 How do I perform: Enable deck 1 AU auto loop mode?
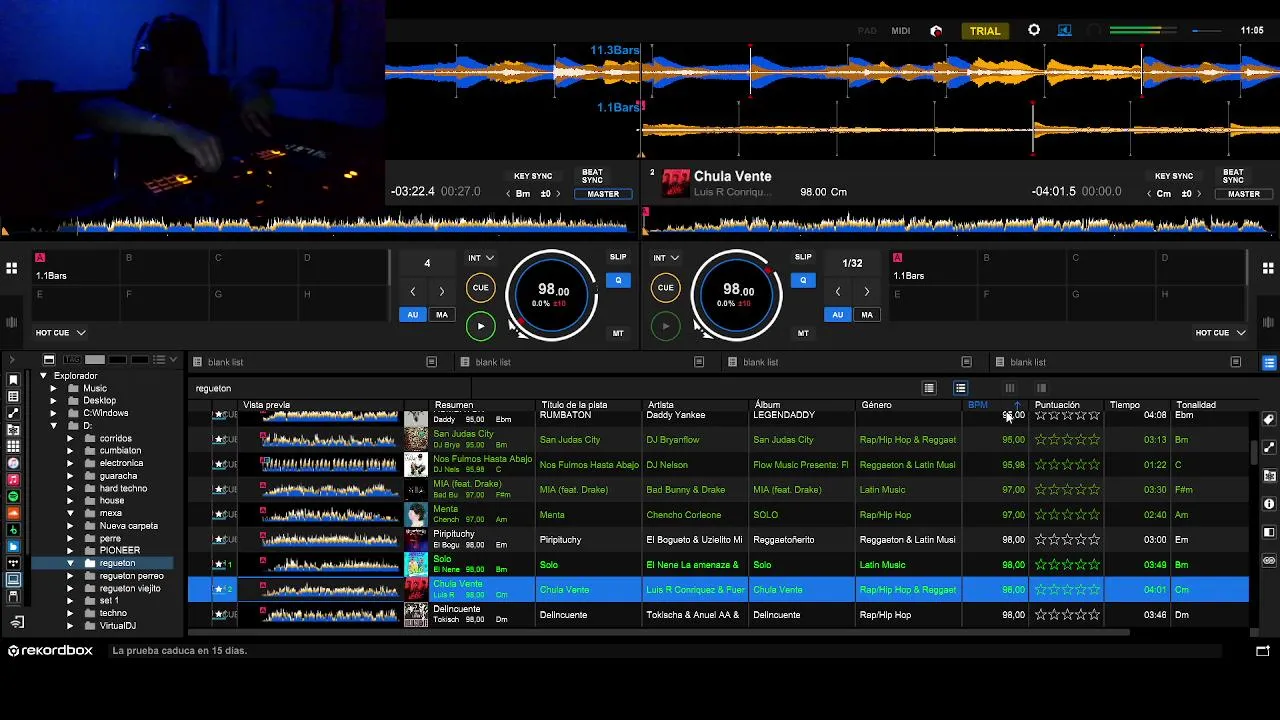412,314
